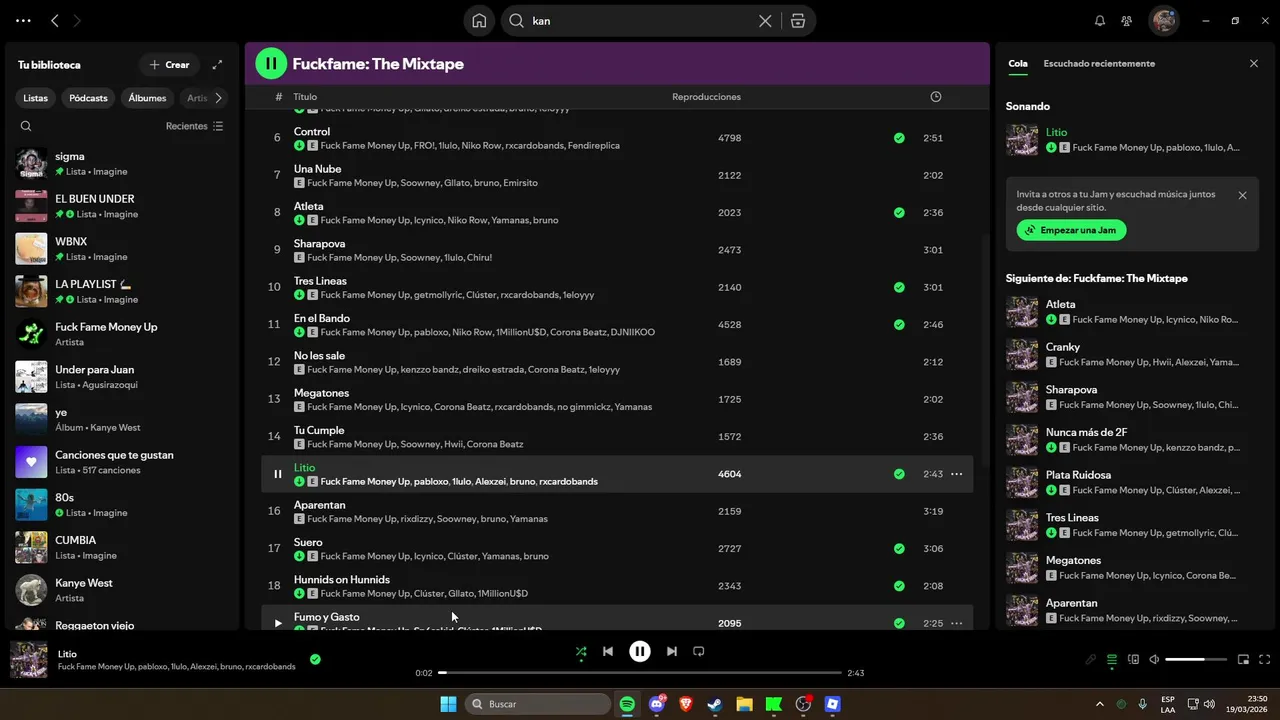Open Kanye West artist in library
The height and width of the screenshot is (720, 1280).
point(120,590)
